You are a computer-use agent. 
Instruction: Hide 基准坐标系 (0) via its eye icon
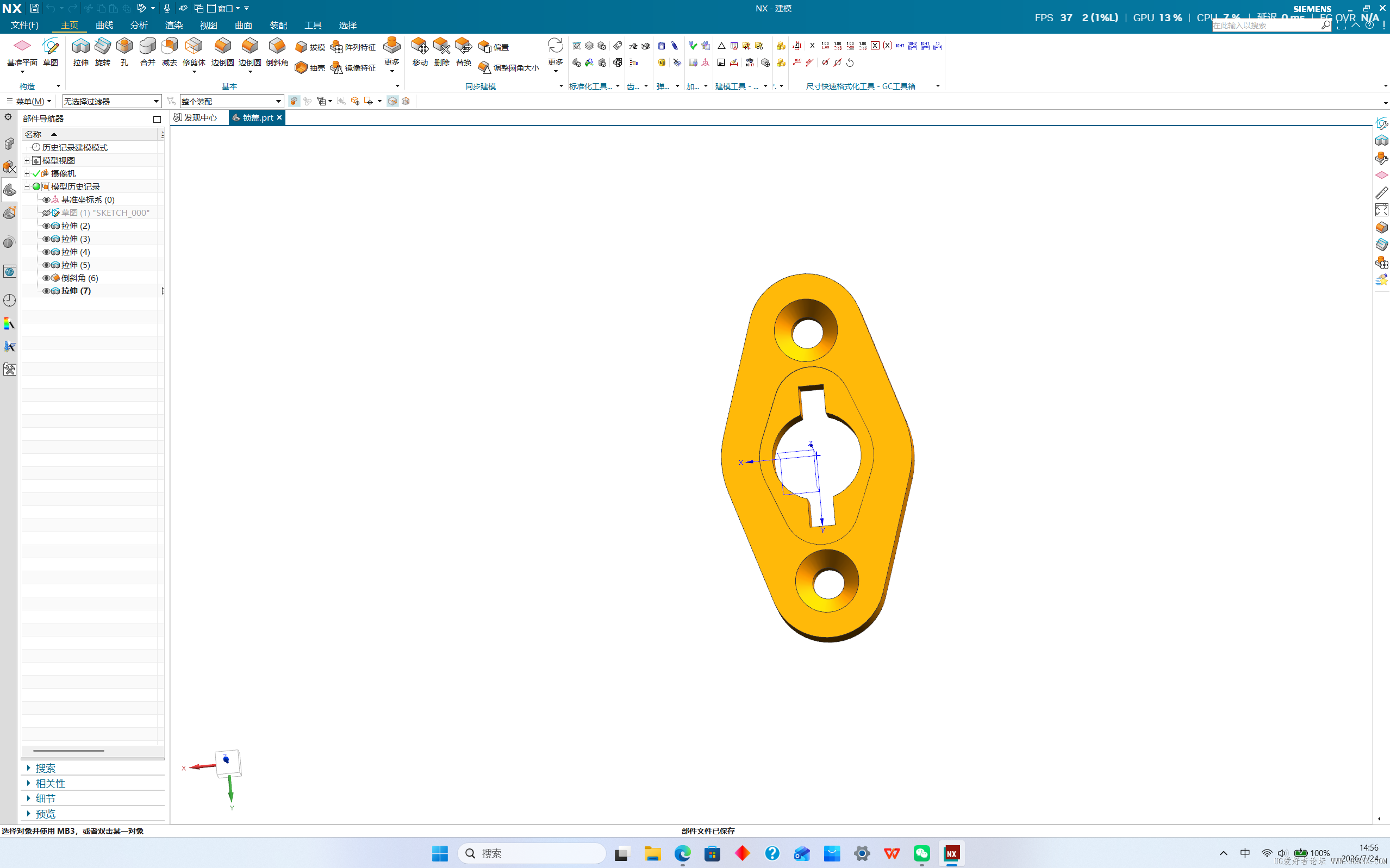(47, 200)
